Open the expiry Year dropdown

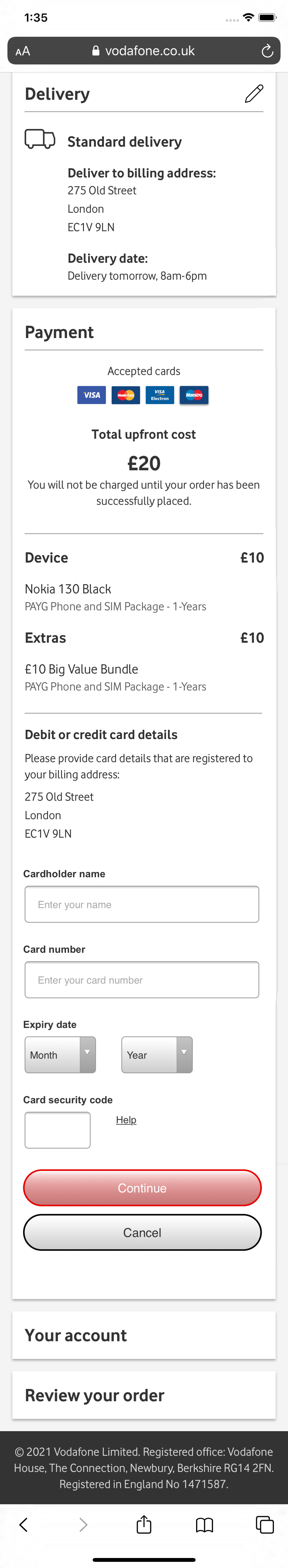point(157,1055)
